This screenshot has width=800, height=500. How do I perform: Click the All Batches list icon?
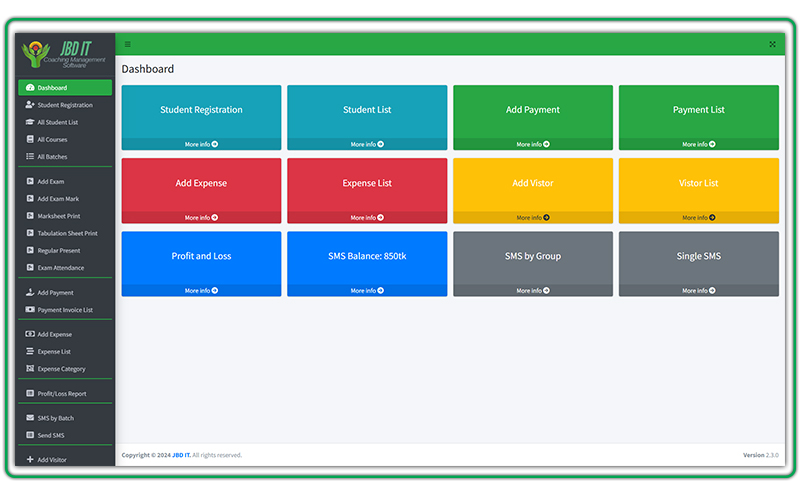point(30,157)
